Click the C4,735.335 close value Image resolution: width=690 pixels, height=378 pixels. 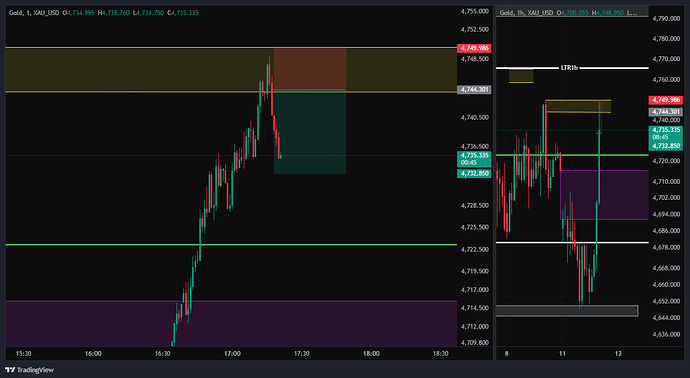[x=183, y=13]
